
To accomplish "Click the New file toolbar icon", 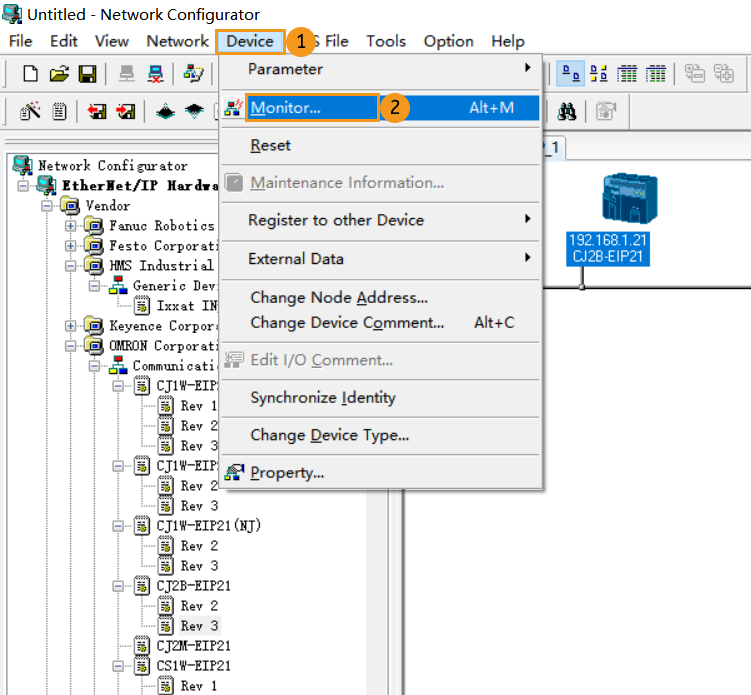I will coord(31,74).
